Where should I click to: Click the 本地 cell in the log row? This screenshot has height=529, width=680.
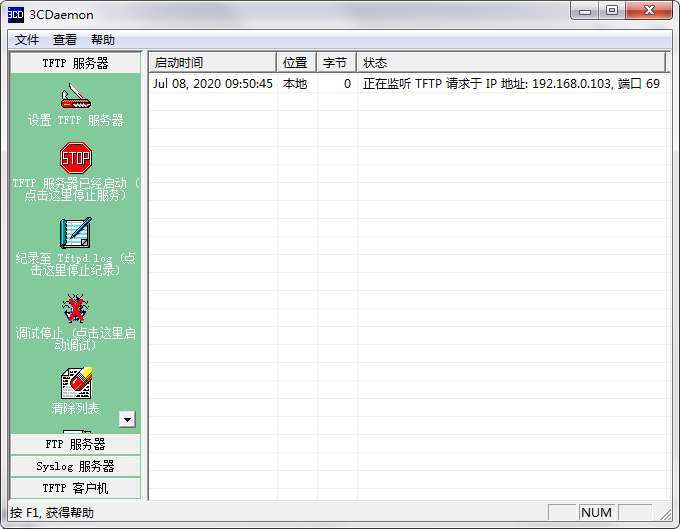point(295,84)
